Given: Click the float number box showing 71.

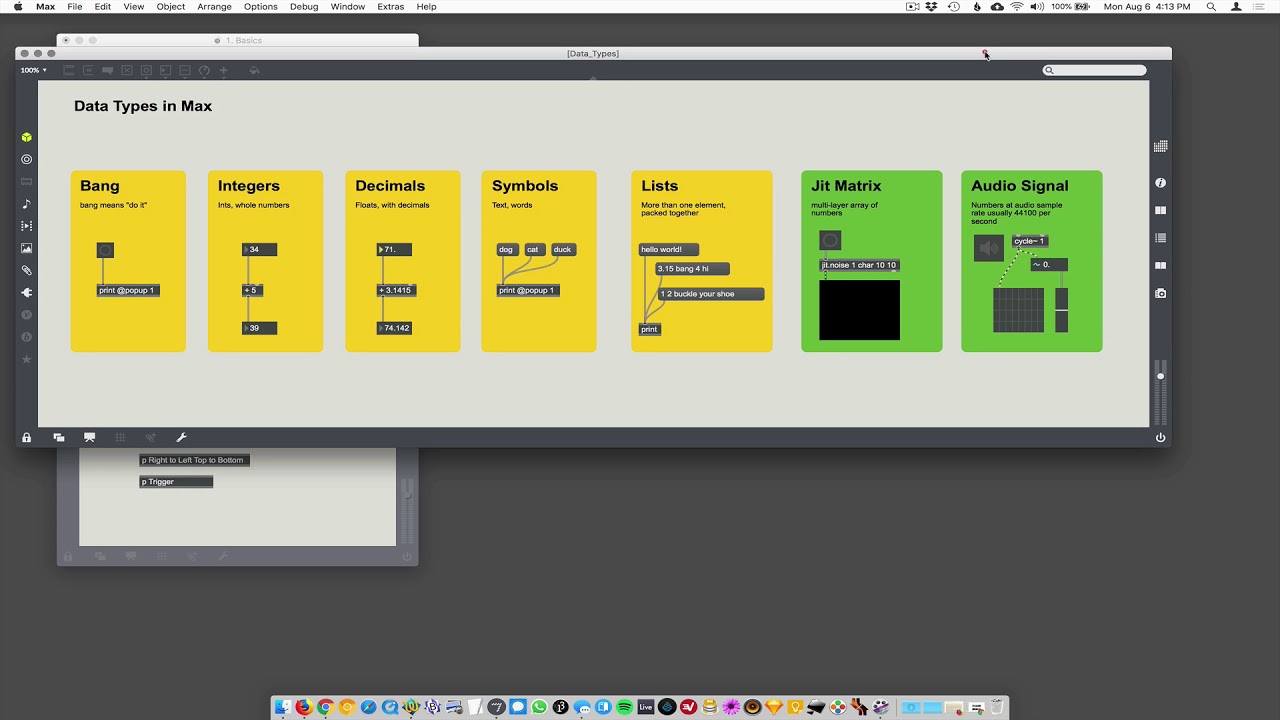Looking at the screenshot, I should pyautogui.click(x=394, y=249).
